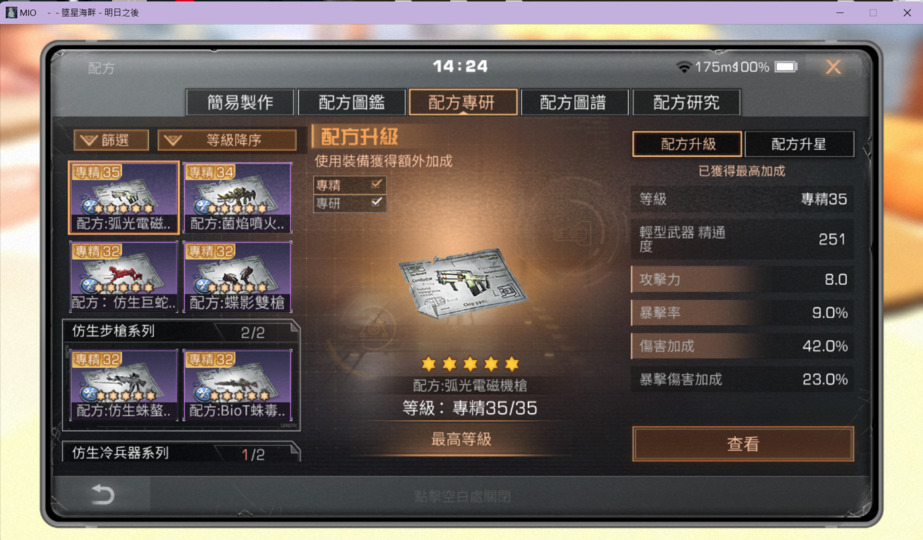The width and height of the screenshot is (923, 540).
Task: Expand the 仿生冷兵器系列 section
Action: 181,452
